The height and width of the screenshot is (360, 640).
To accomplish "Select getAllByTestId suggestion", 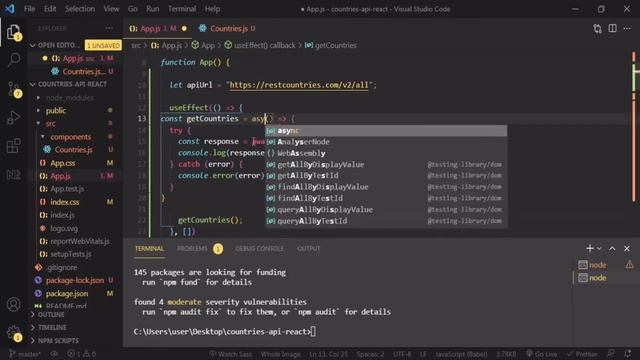I will point(386,176).
